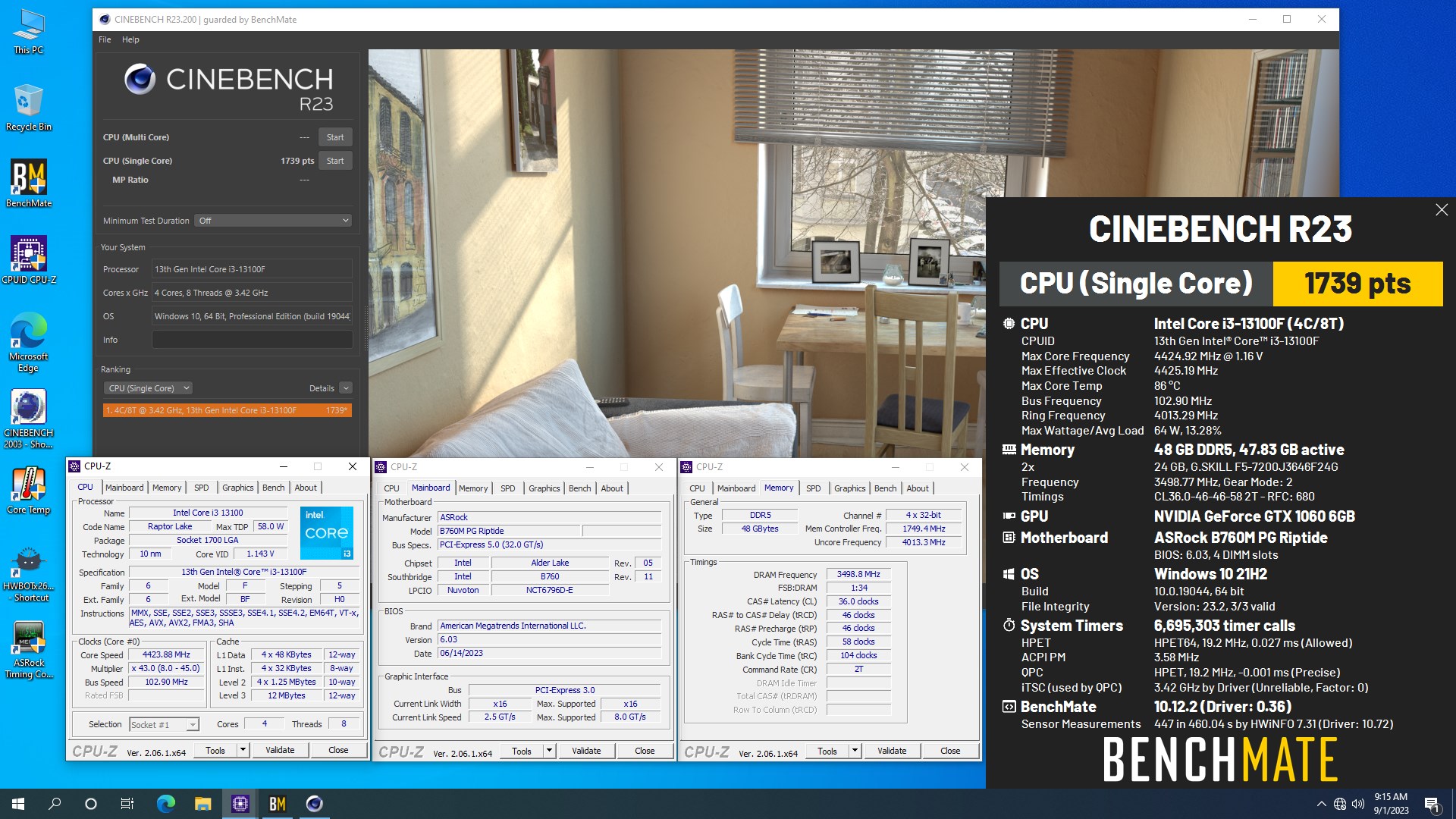Click the Intel Core i3 logo in CPU-Z
This screenshot has width=1456, height=819.
(327, 533)
